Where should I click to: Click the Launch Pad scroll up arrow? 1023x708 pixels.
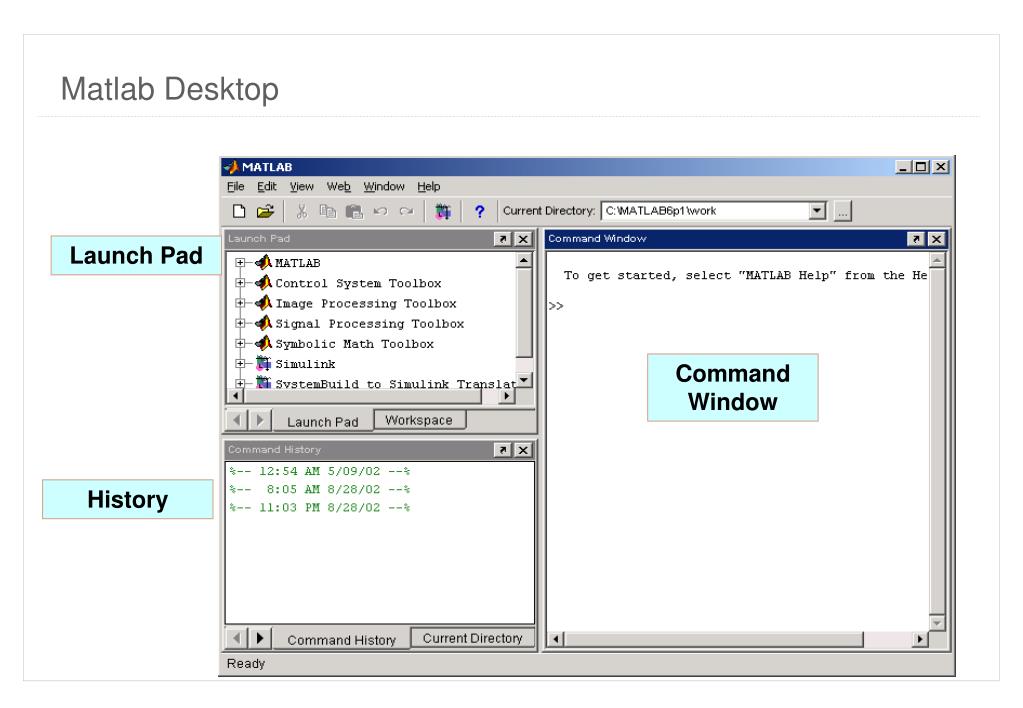(x=524, y=260)
